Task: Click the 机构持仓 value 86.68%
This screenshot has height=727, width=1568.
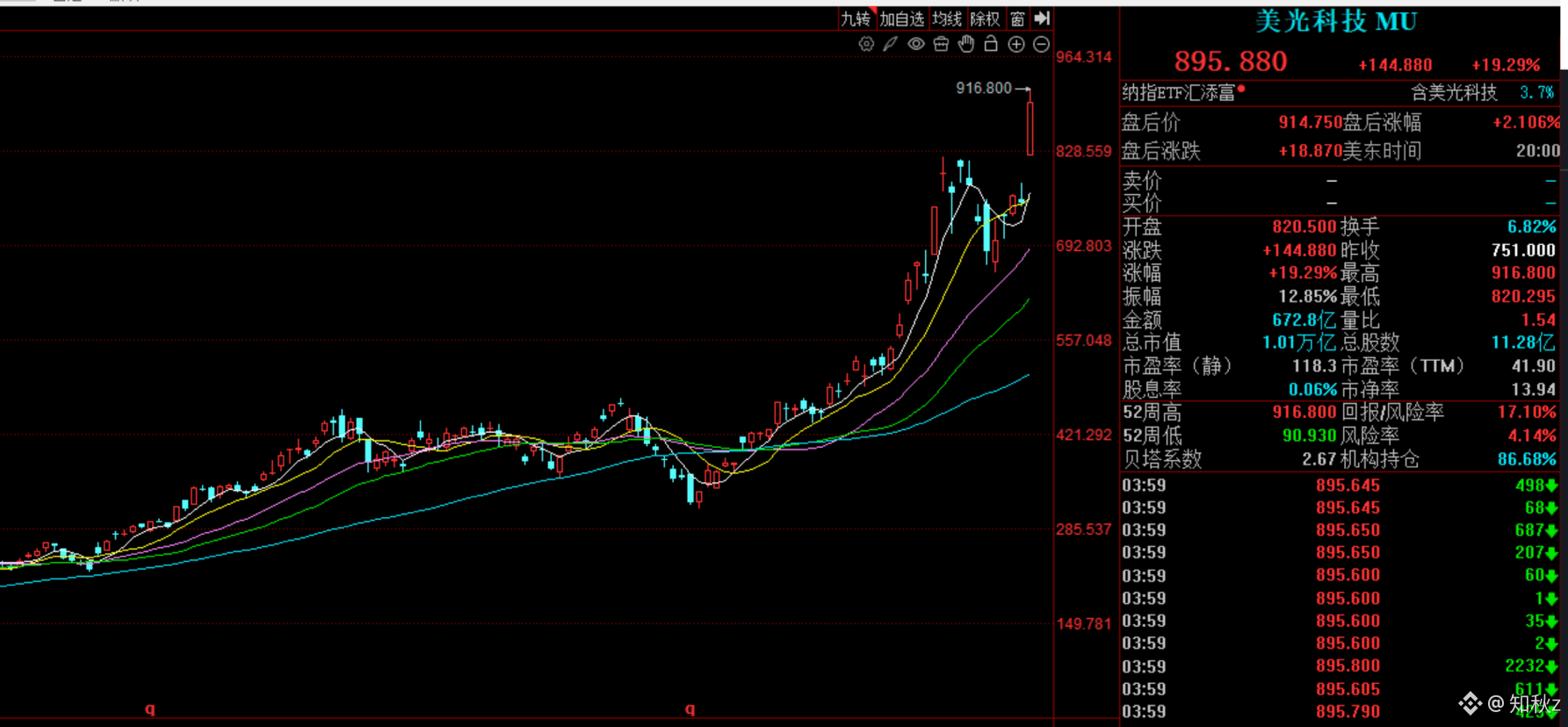Action: (x=1527, y=459)
